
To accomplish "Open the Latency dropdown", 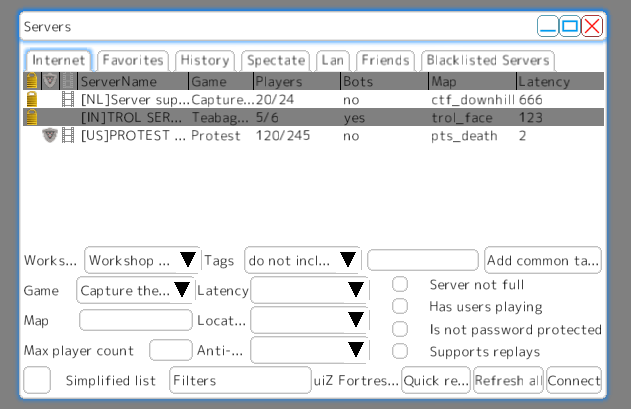I will [x=308, y=291].
